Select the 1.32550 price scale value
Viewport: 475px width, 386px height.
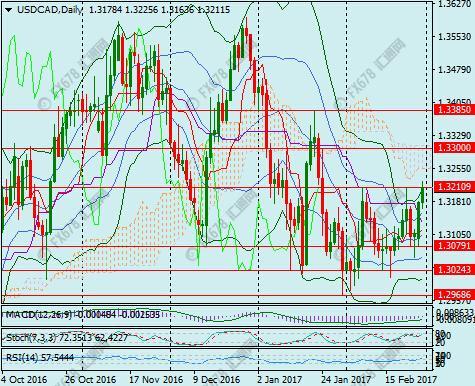coord(455,168)
